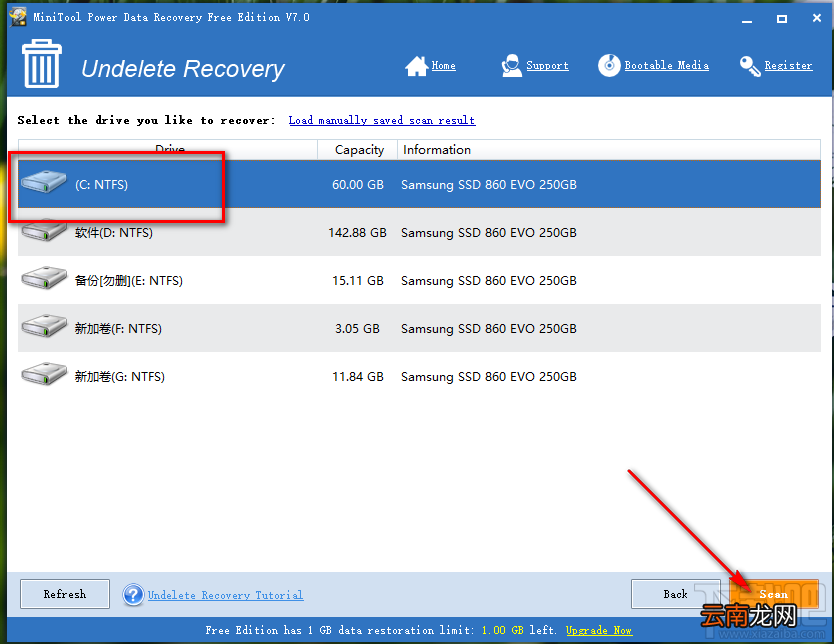Click the 11.84 GB capacity cell
The width and height of the screenshot is (834, 644).
pyautogui.click(x=358, y=377)
